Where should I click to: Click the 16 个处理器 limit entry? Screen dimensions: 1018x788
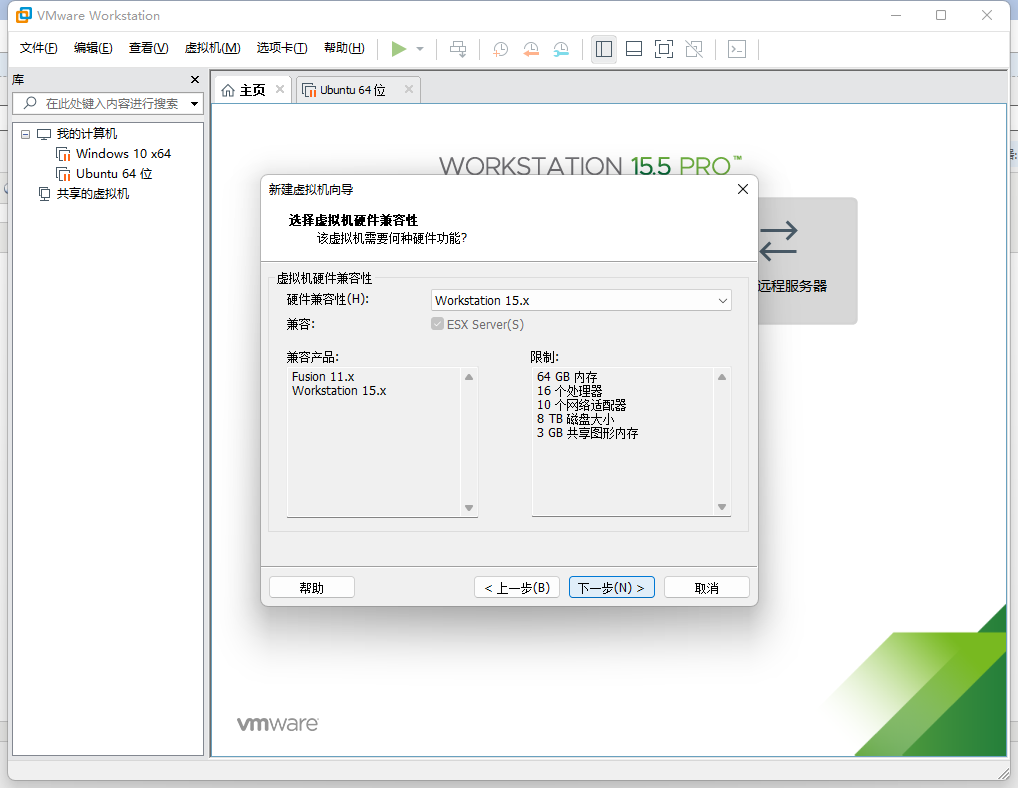(569, 391)
